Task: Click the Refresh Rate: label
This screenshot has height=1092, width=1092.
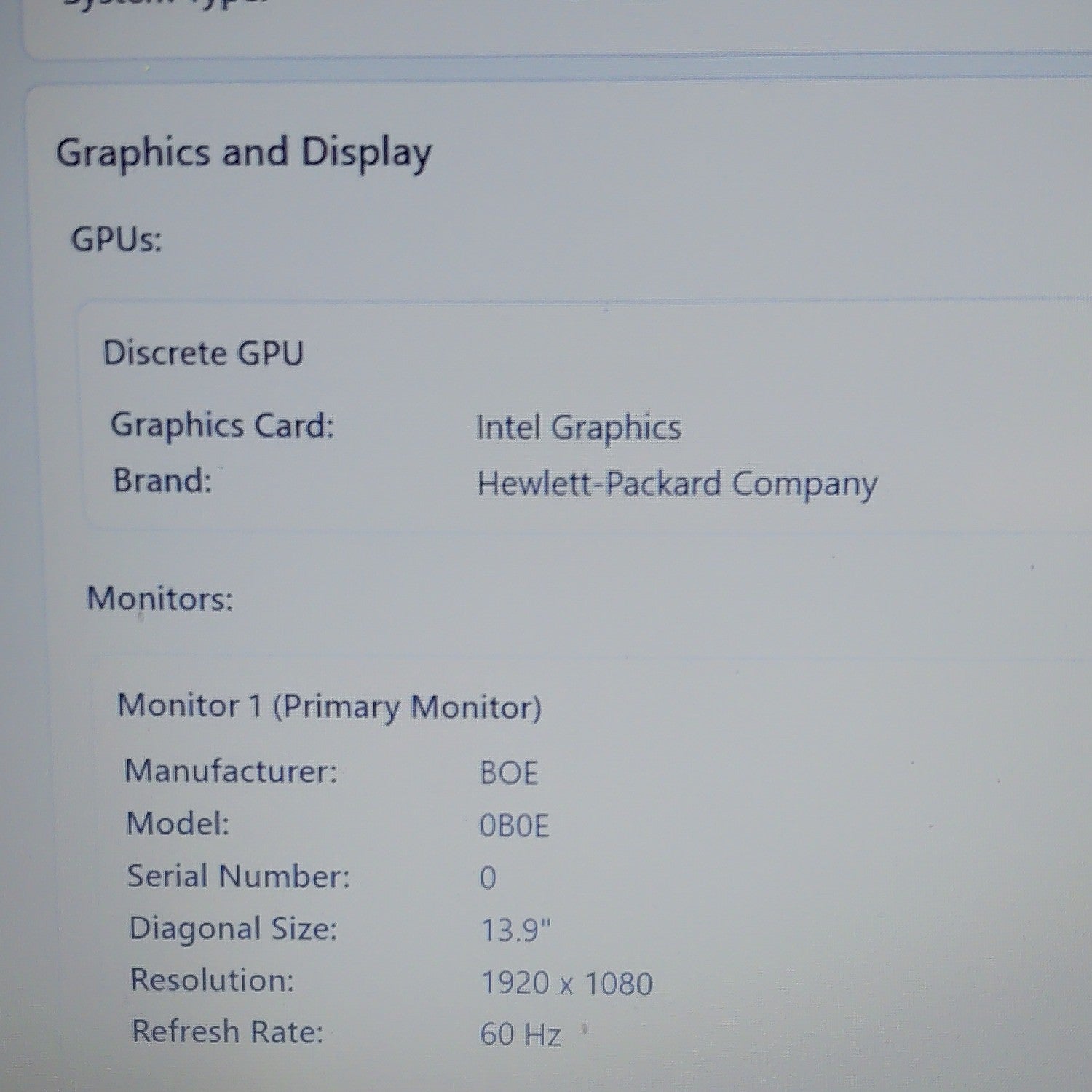Action: click(228, 1032)
